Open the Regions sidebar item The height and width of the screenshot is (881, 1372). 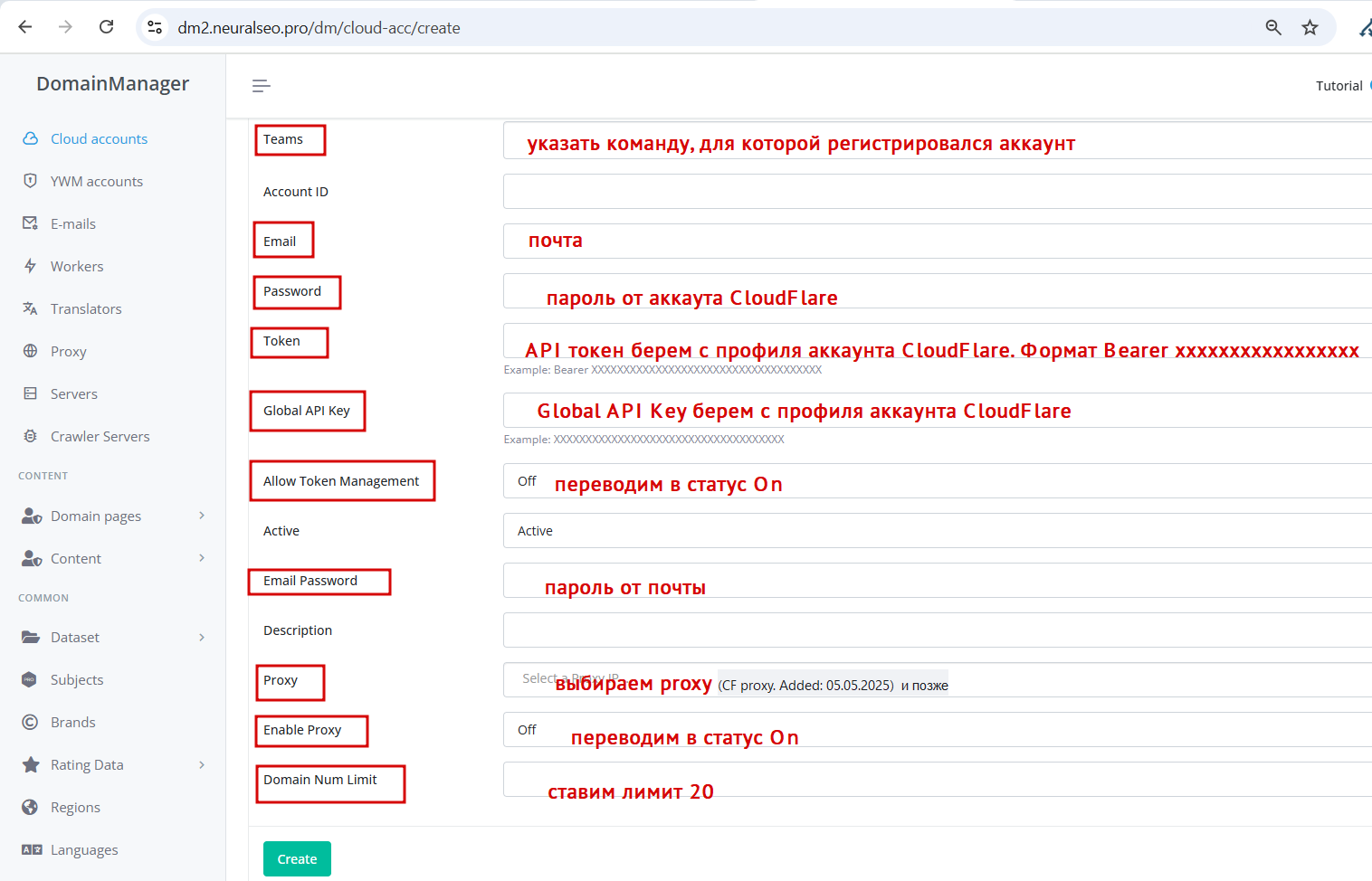click(x=75, y=807)
